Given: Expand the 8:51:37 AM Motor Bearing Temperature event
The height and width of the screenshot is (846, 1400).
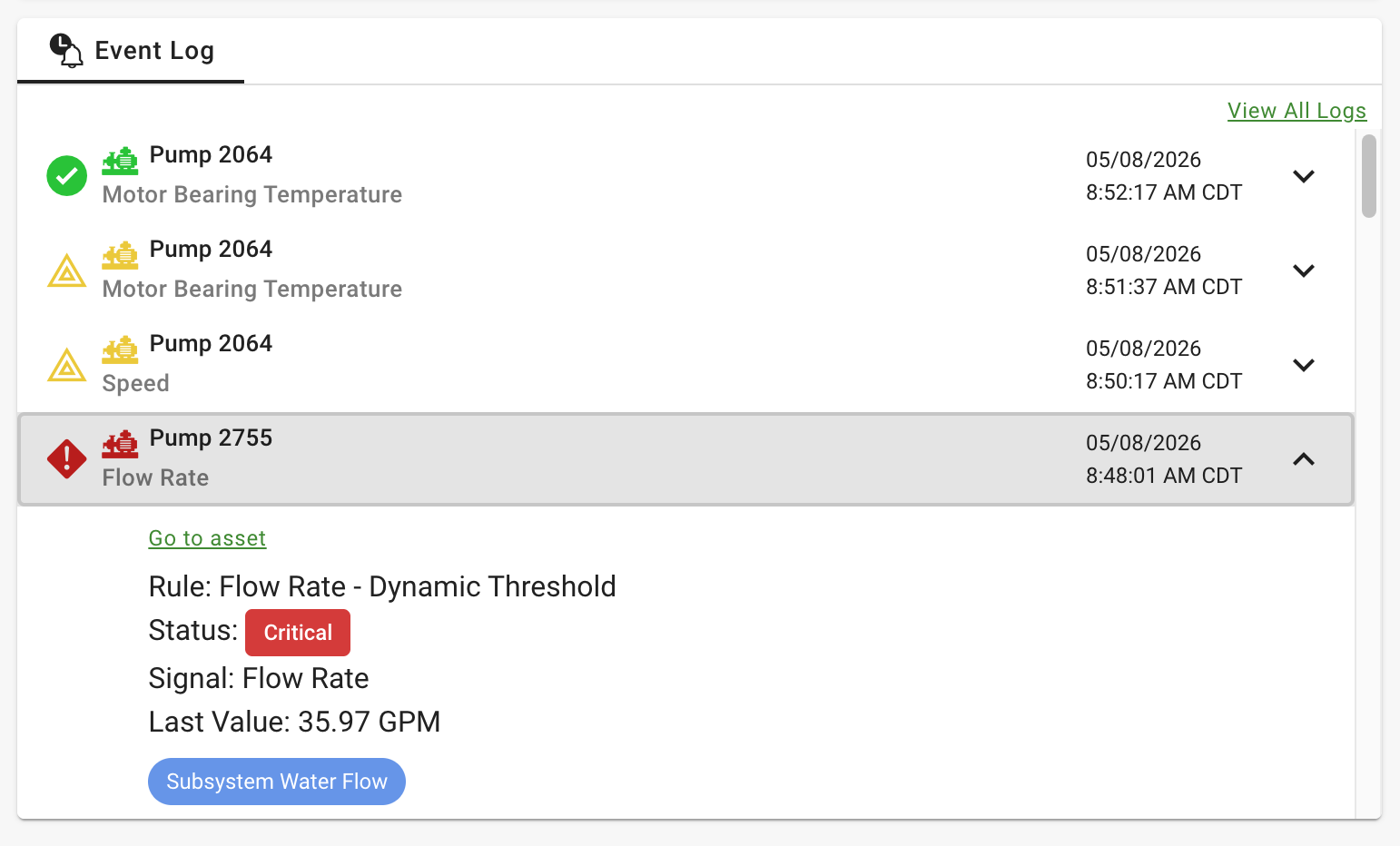Looking at the screenshot, I should 1304,271.
